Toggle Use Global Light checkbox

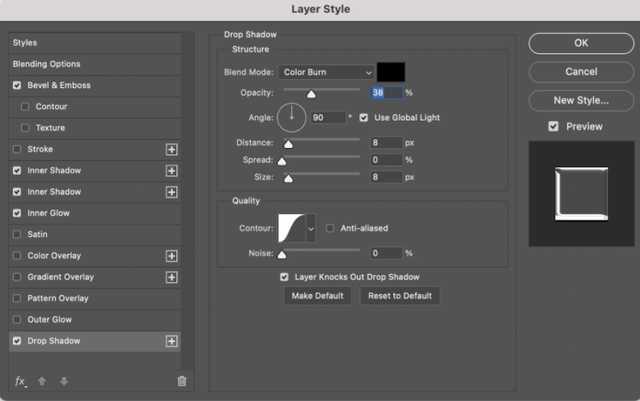click(x=364, y=118)
